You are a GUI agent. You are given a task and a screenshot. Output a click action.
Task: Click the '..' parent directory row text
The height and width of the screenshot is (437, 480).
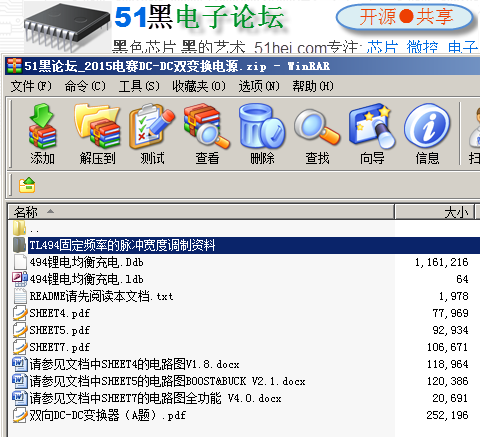pos(34,230)
